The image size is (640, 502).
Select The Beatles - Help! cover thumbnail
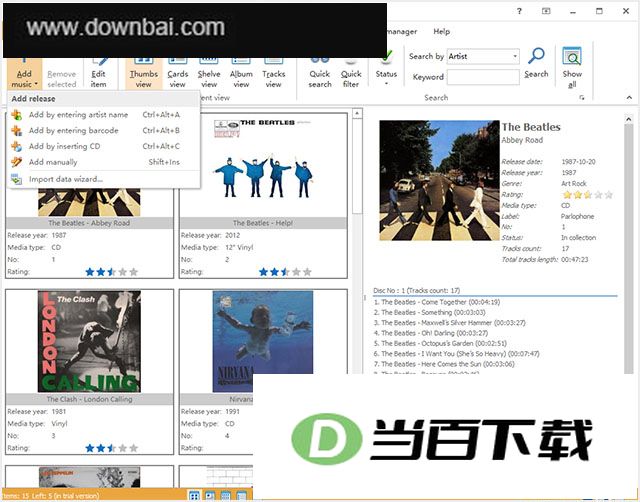click(263, 167)
